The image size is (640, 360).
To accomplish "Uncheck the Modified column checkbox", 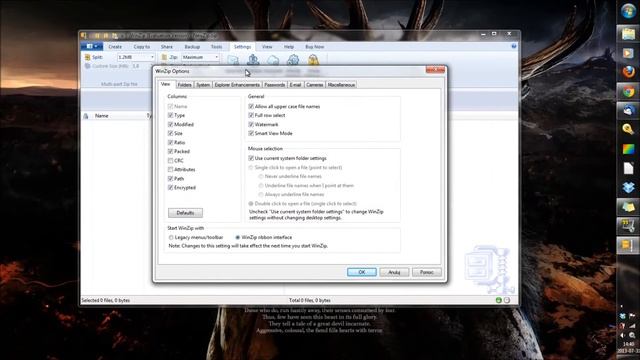I will pos(170,124).
